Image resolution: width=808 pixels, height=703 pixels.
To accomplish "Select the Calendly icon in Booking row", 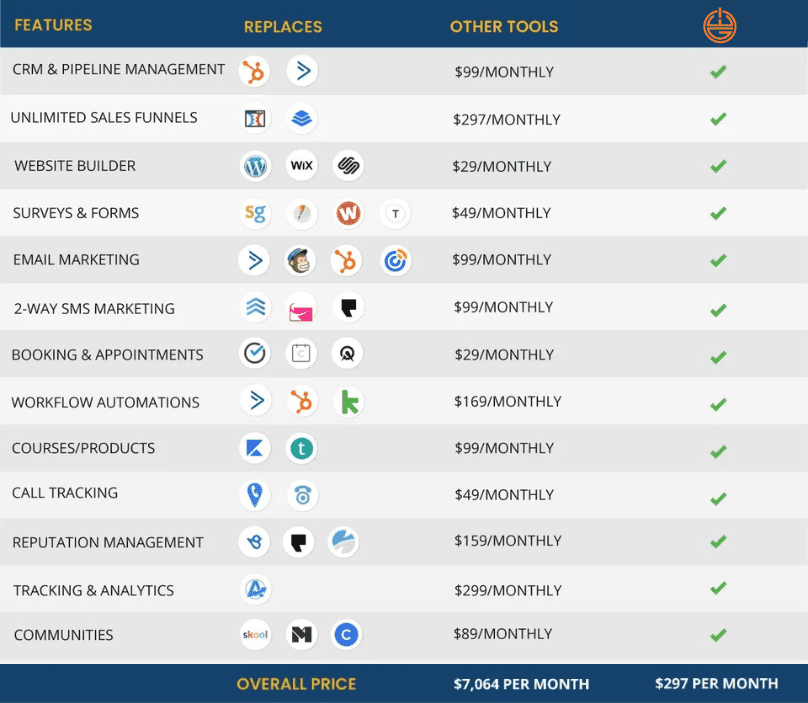I will pos(301,354).
